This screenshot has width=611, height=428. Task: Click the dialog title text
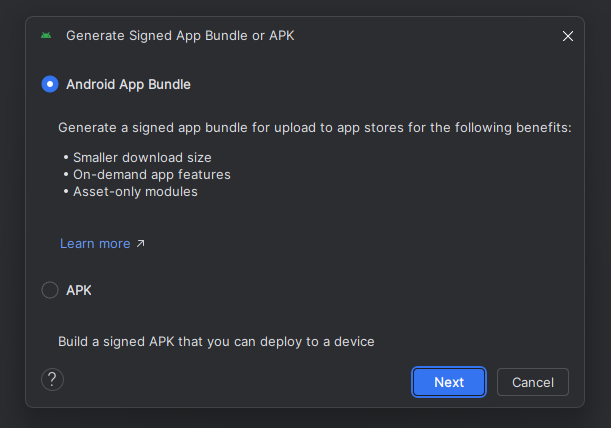pyautogui.click(x=180, y=35)
